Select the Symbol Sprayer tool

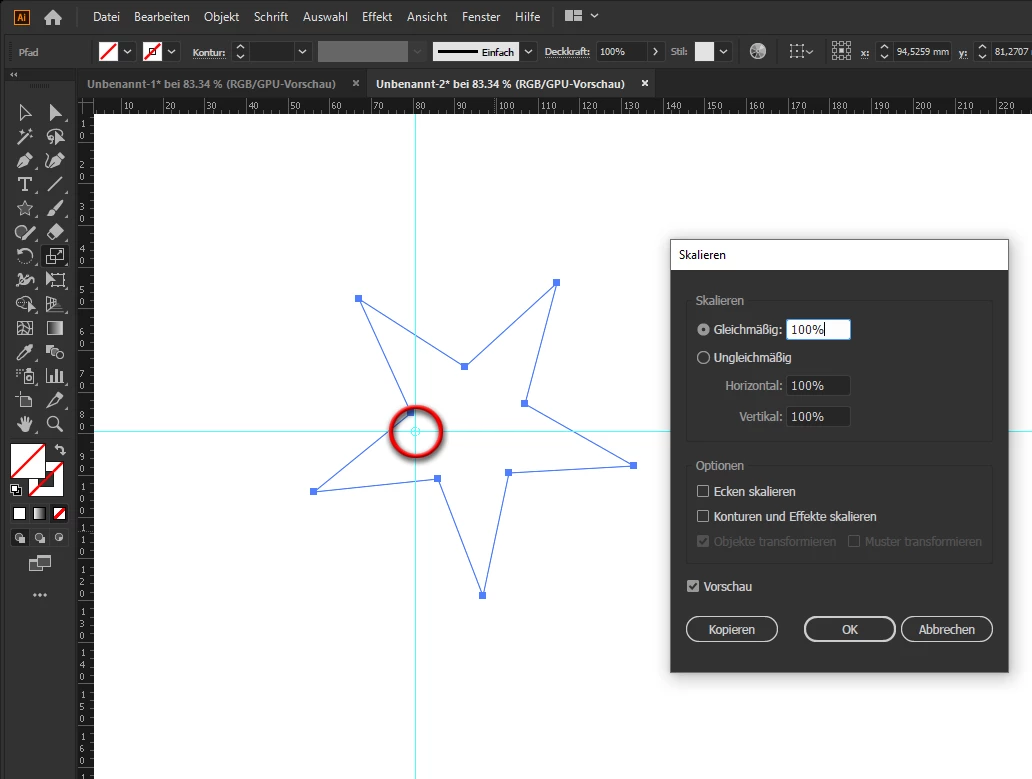(x=25, y=376)
